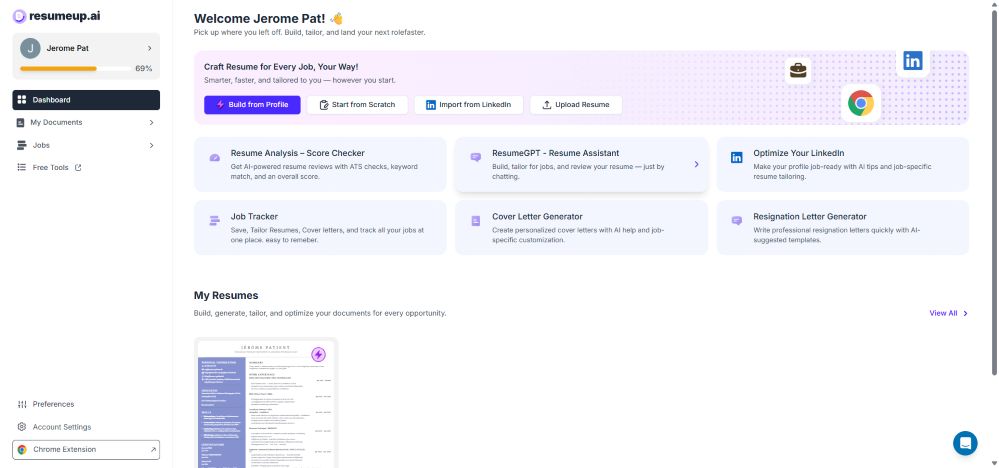
Task: Click the large Chrome logo in the banner
Action: [861, 103]
